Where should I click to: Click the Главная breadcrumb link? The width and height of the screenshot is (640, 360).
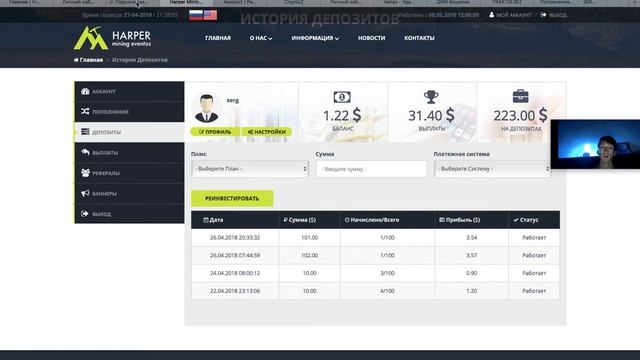coord(88,60)
